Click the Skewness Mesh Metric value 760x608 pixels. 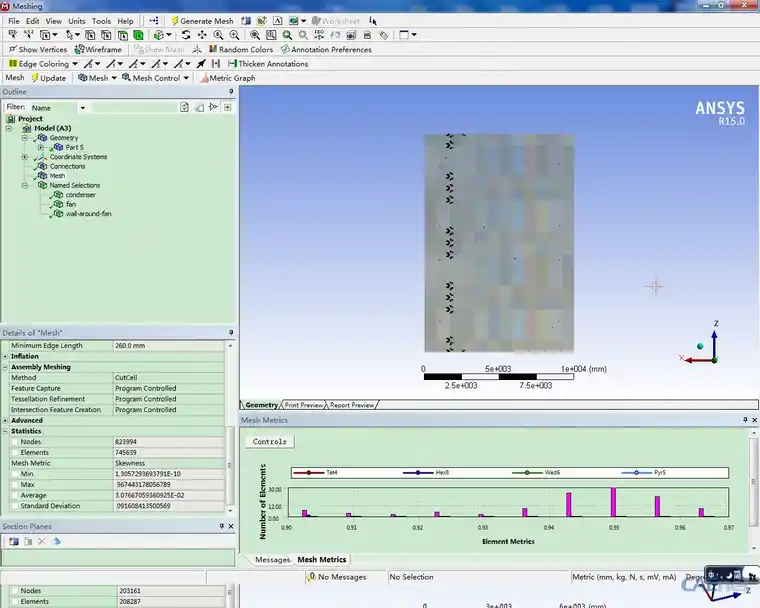point(169,463)
